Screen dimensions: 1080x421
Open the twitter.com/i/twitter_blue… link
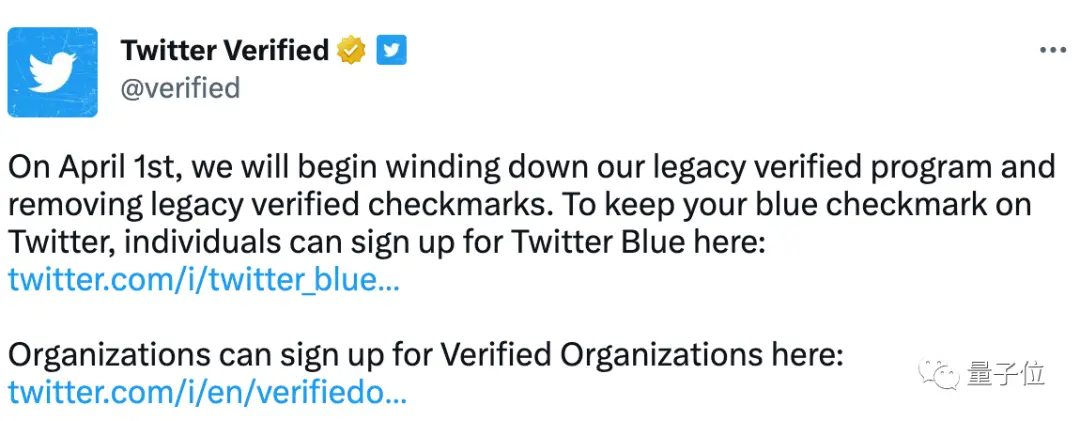[204, 281]
